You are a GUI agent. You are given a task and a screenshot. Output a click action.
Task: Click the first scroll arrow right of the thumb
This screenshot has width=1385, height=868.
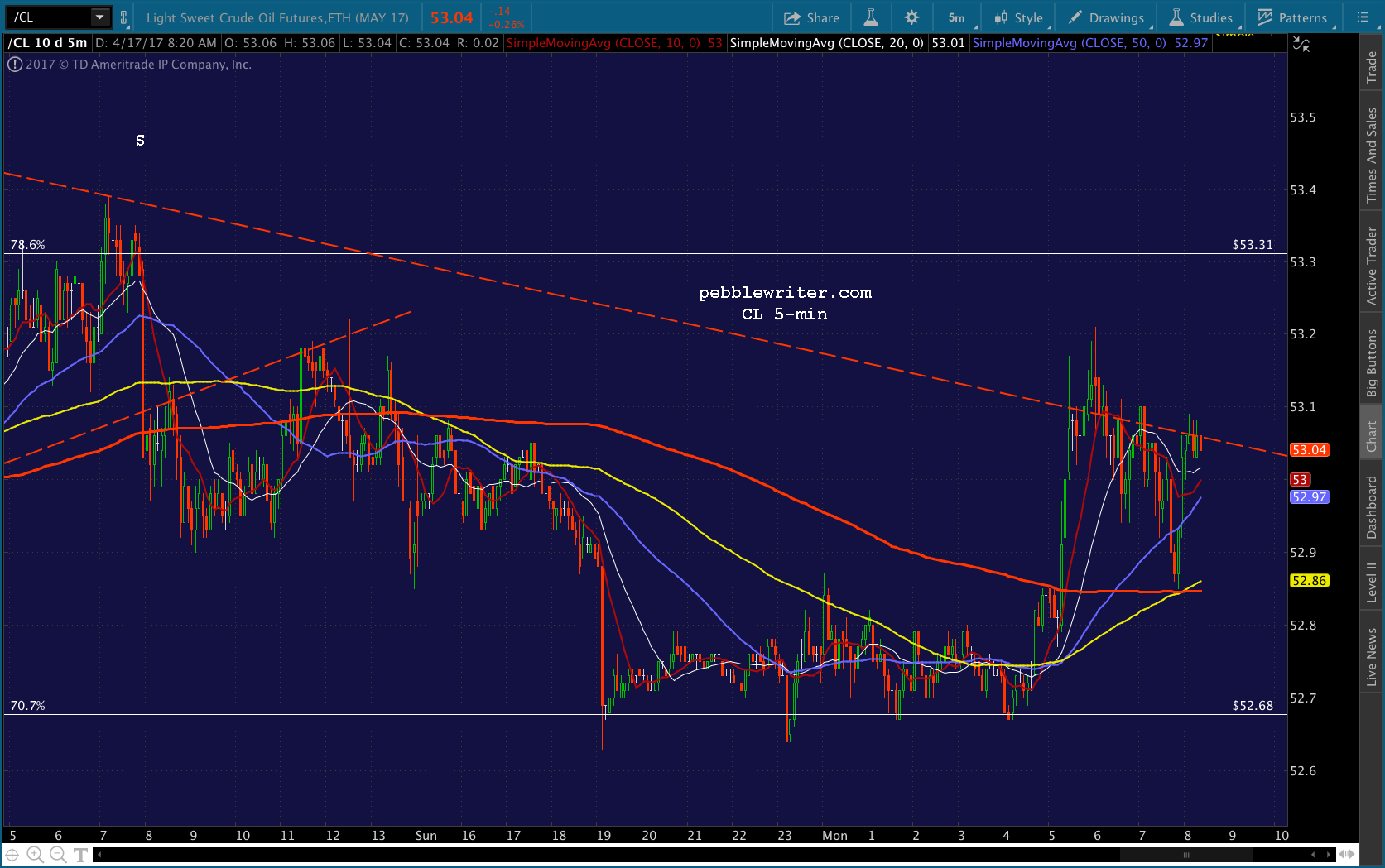tap(1314, 855)
